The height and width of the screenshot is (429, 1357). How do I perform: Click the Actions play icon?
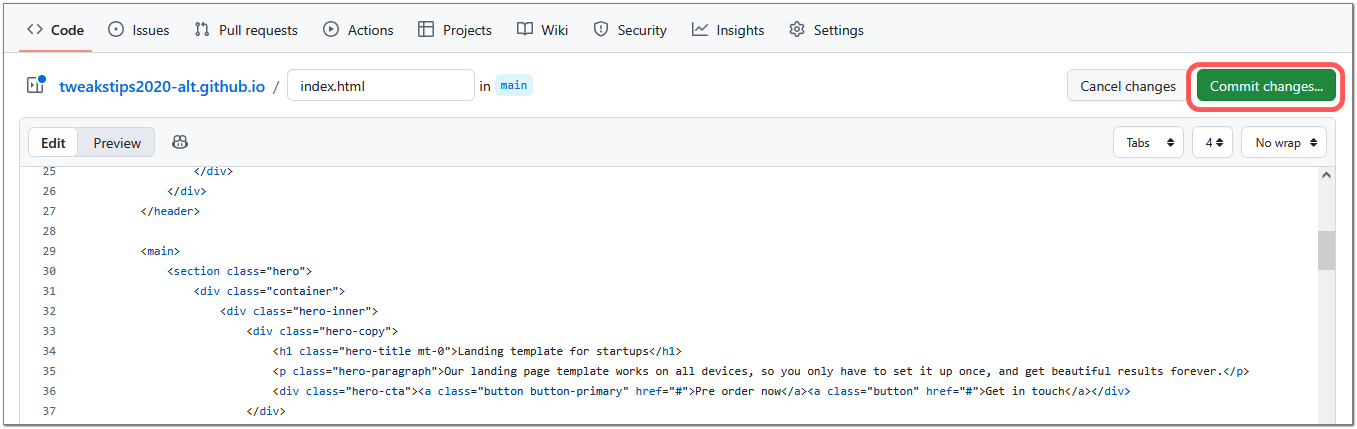coord(331,30)
